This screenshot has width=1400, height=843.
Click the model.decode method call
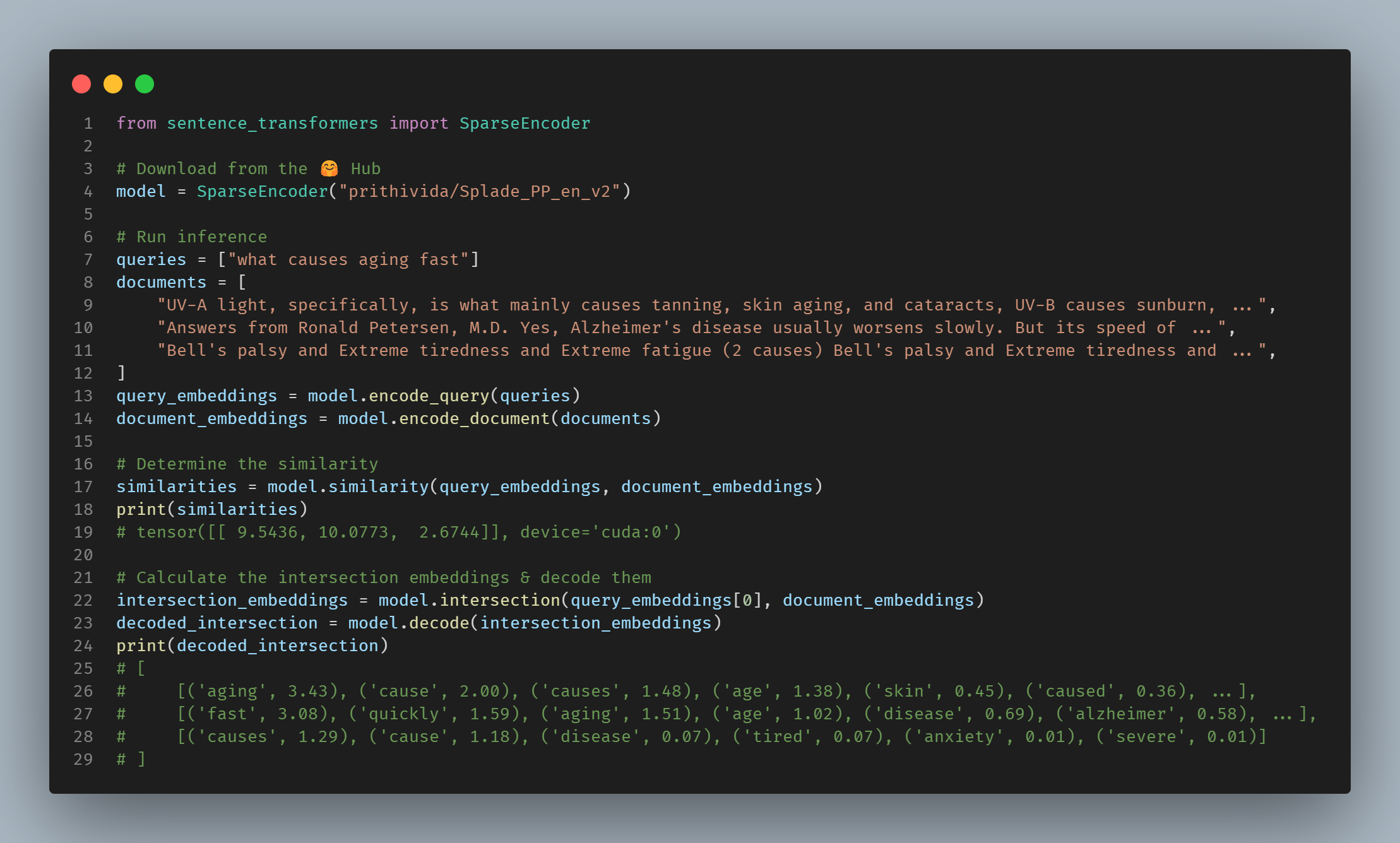click(x=408, y=623)
